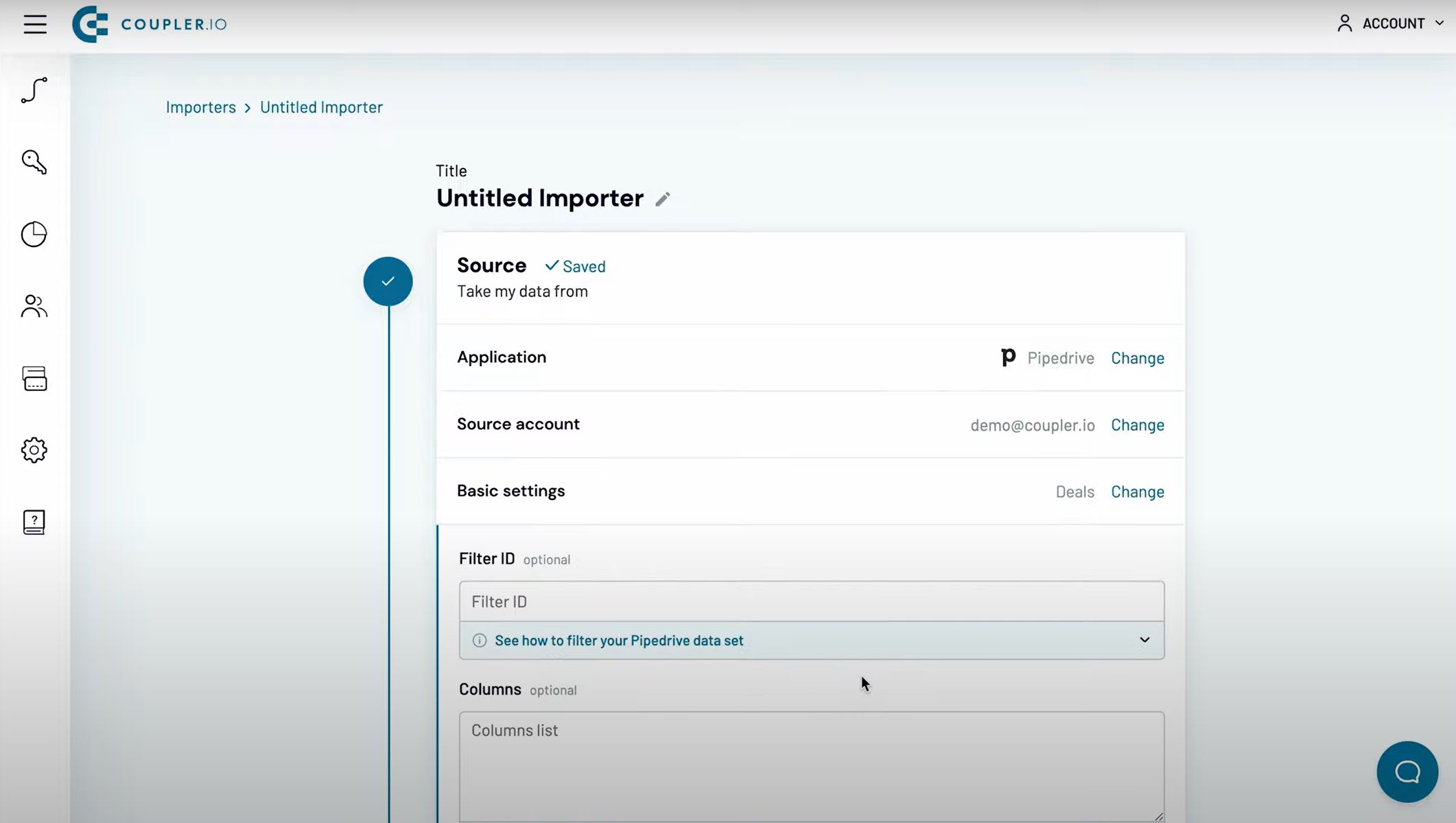
Task: Click the Source step completion checkmark circle
Action: click(388, 281)
